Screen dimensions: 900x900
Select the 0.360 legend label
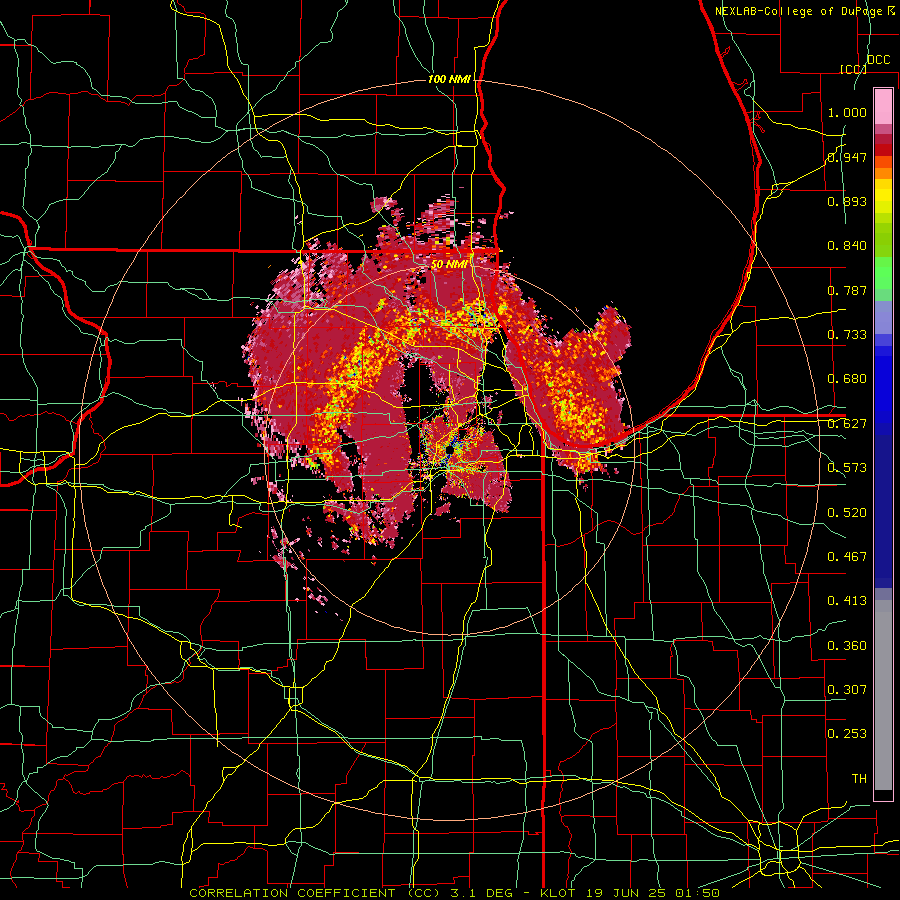847,646
